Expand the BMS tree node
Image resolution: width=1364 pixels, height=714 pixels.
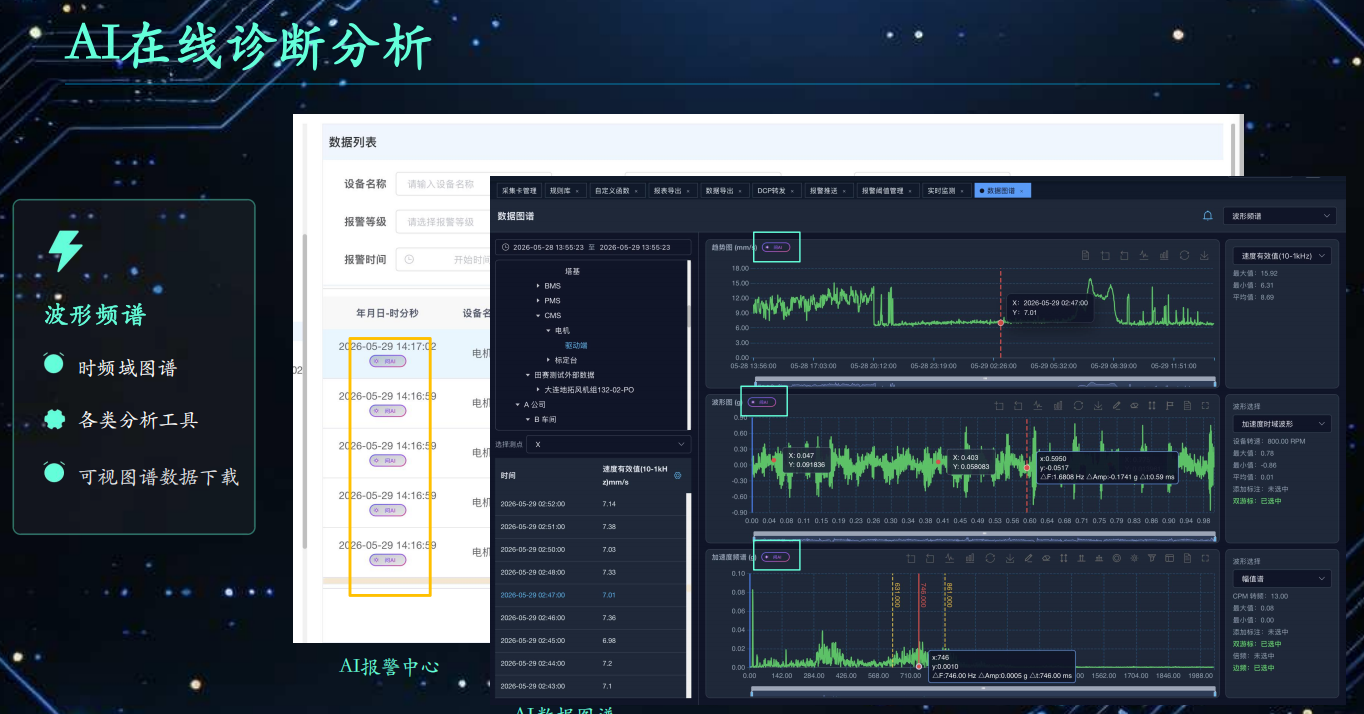pyautogui.click(x=538, y=286)
